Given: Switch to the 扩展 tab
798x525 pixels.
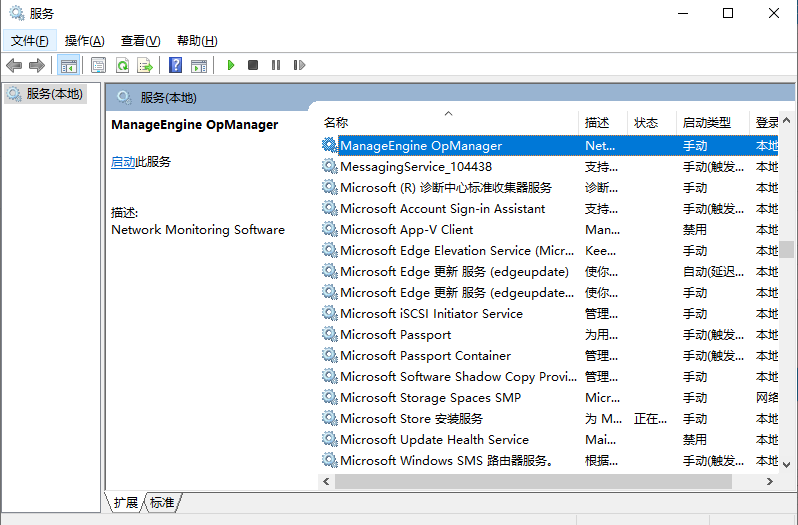Looking at the screenshot, I should click(125, 503).
